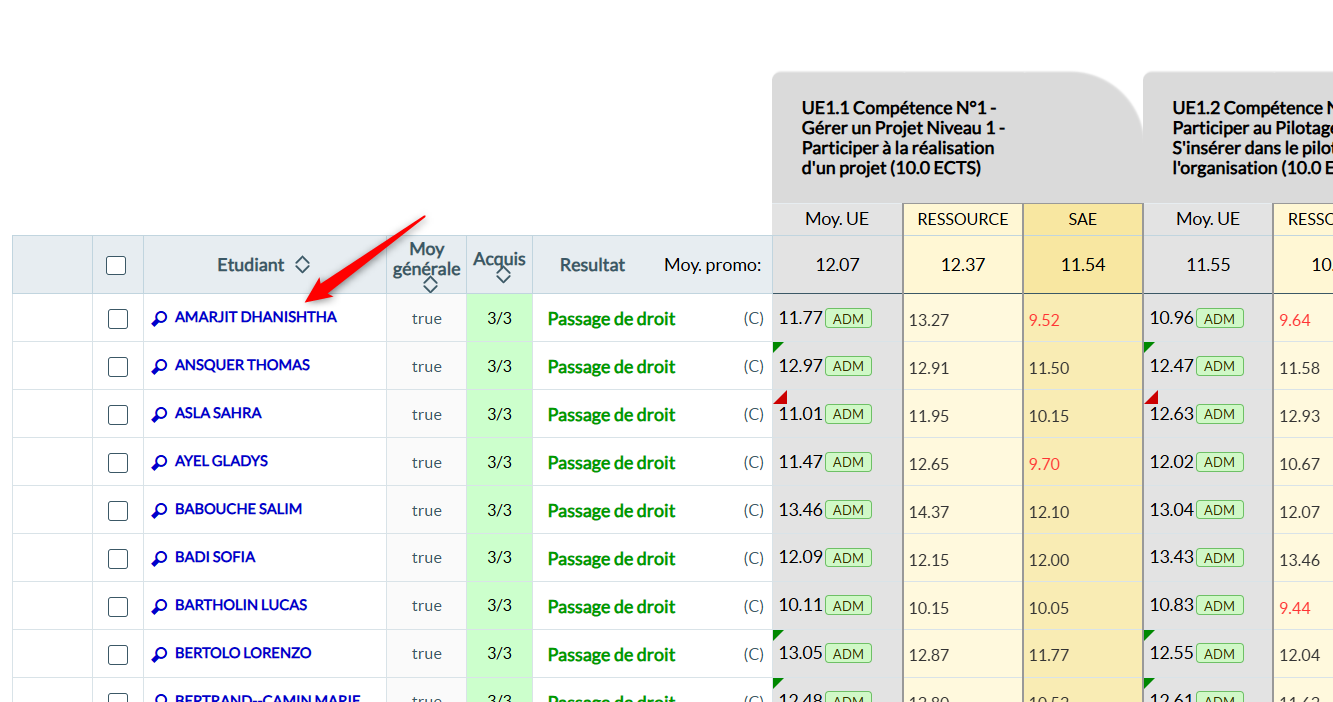The width and height of the screenshot is (1333, 702).
Task: Click magnifier icon beside ANSQUER THOMAS
Action: pyautogui.click(x=159, y=367)
